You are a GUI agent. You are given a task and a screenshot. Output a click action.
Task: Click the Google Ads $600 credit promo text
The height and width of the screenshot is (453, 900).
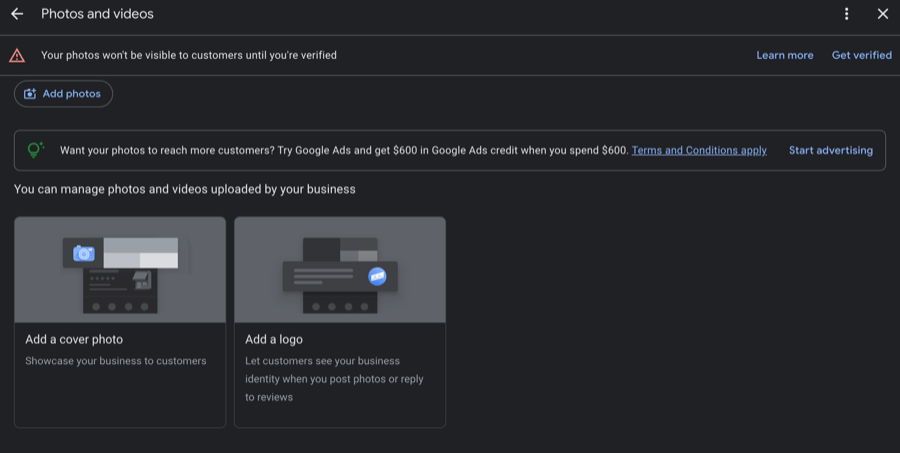344,150
